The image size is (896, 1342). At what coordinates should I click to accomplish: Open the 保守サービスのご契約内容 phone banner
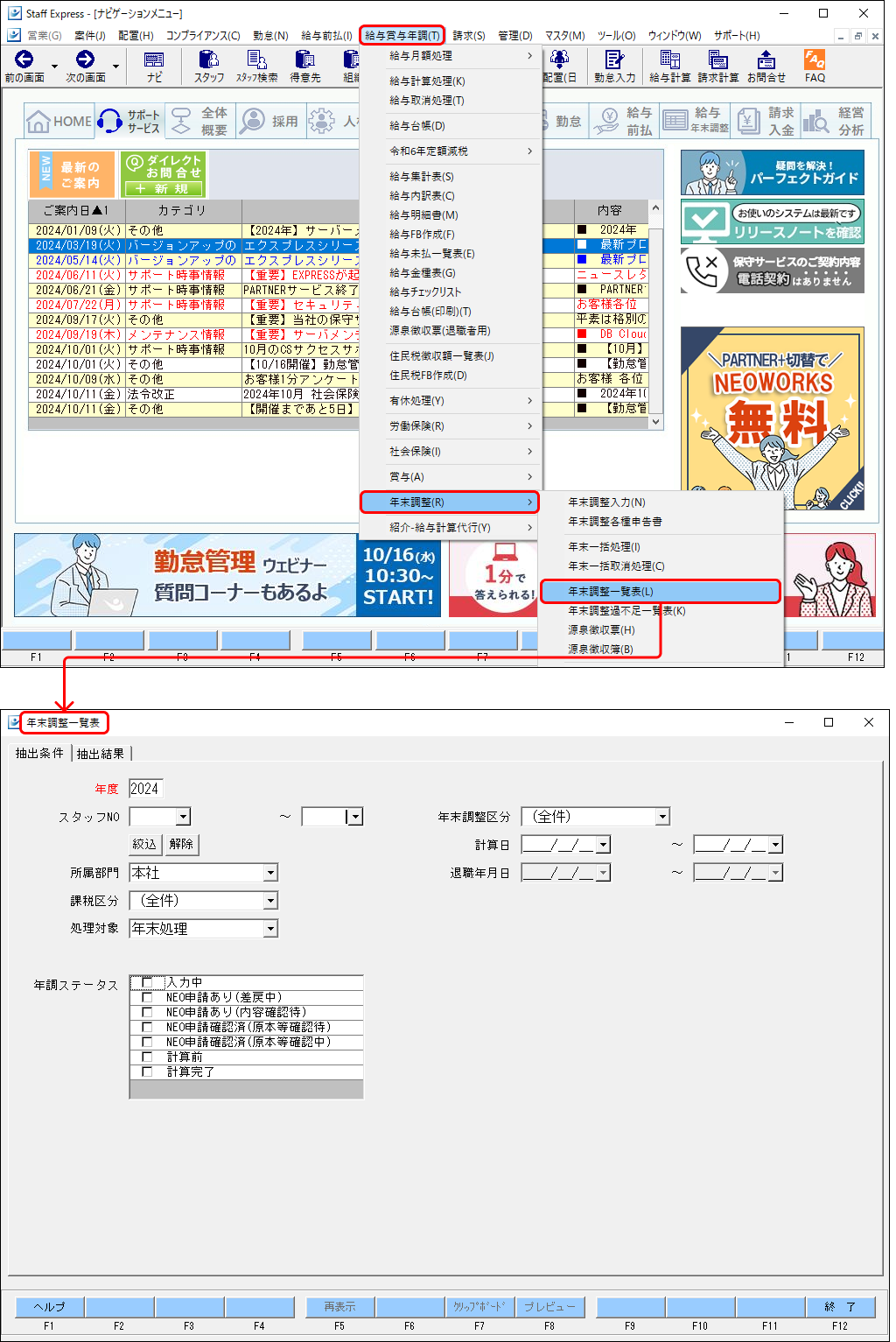[x=773, y=271]
